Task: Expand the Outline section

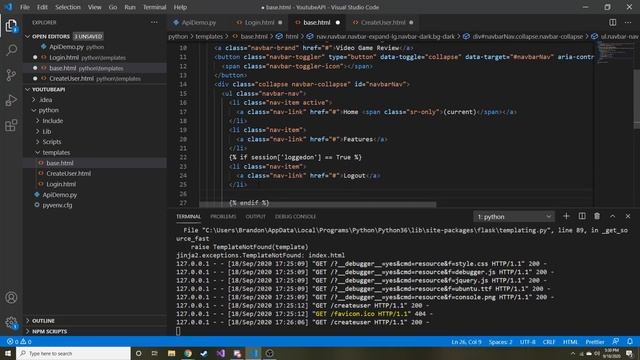Action: 27,321
